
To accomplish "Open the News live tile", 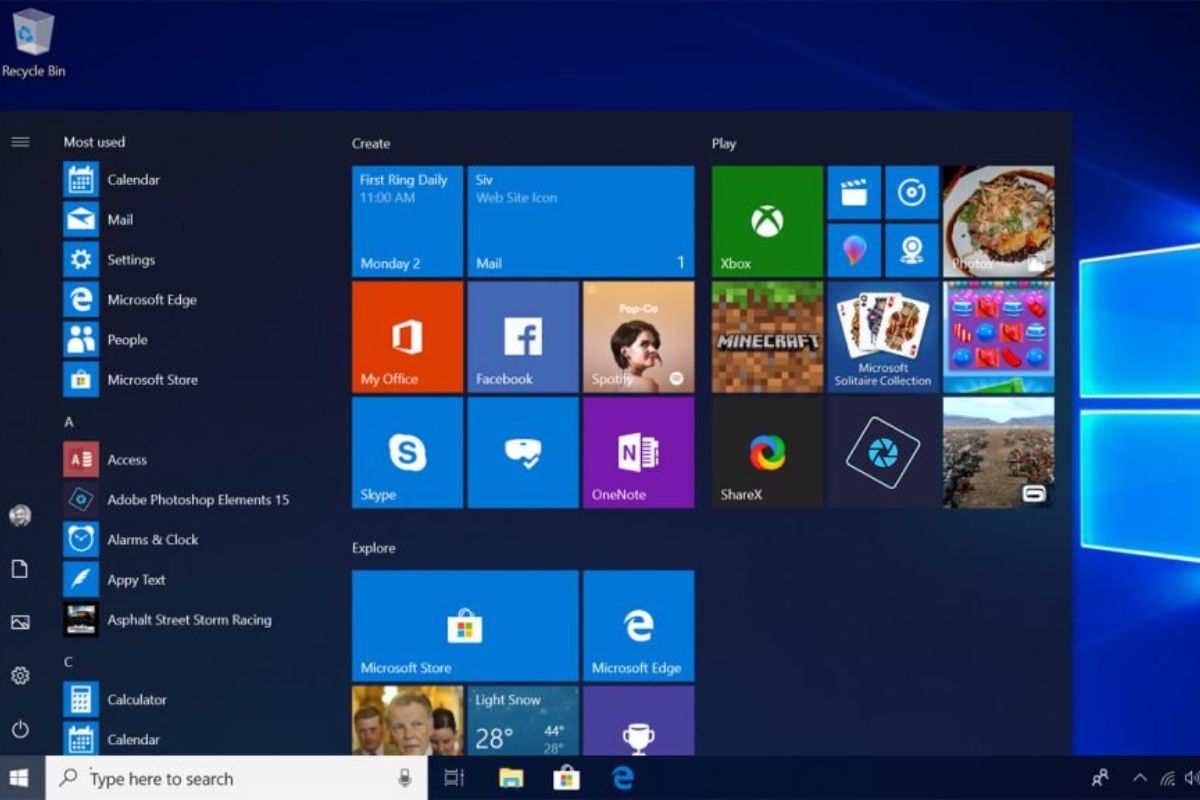I will (x=407, y=721).
